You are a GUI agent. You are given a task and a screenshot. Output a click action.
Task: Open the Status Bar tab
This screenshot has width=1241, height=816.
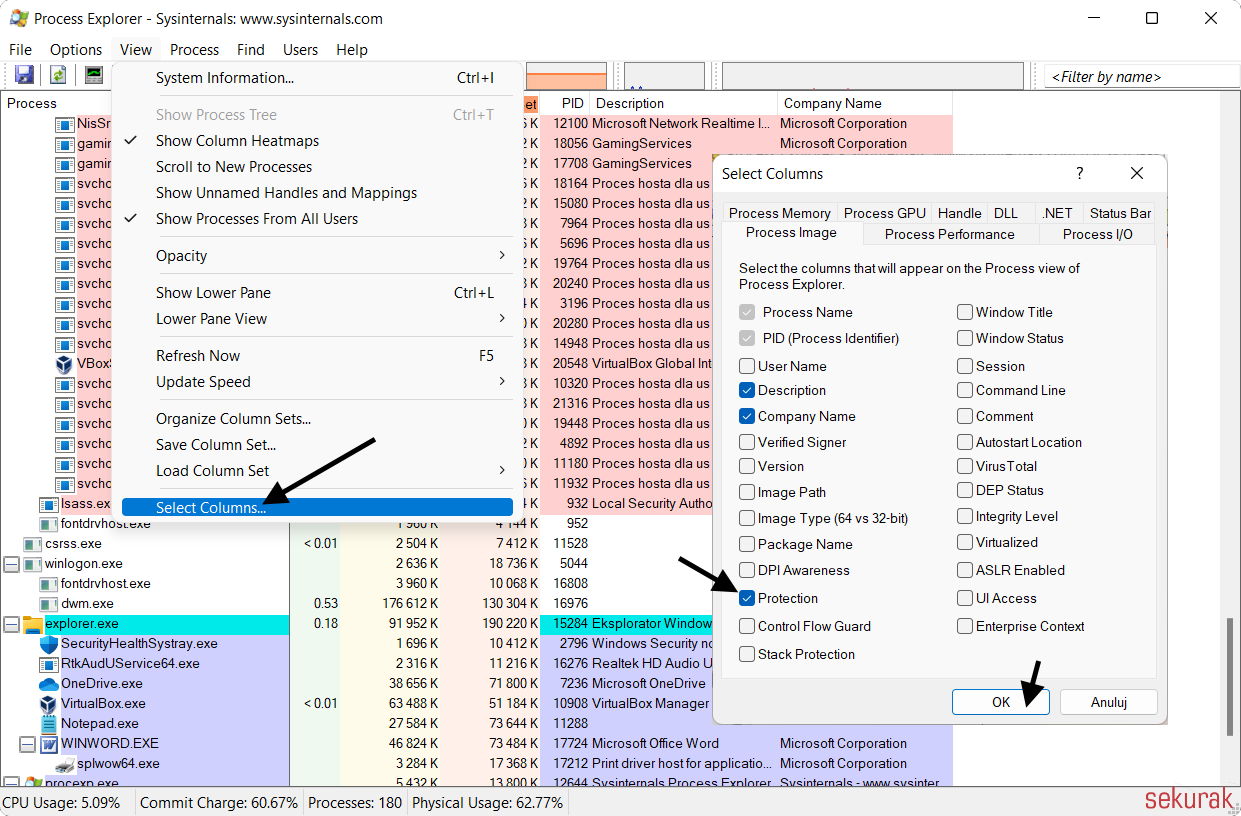point(1120,213)
